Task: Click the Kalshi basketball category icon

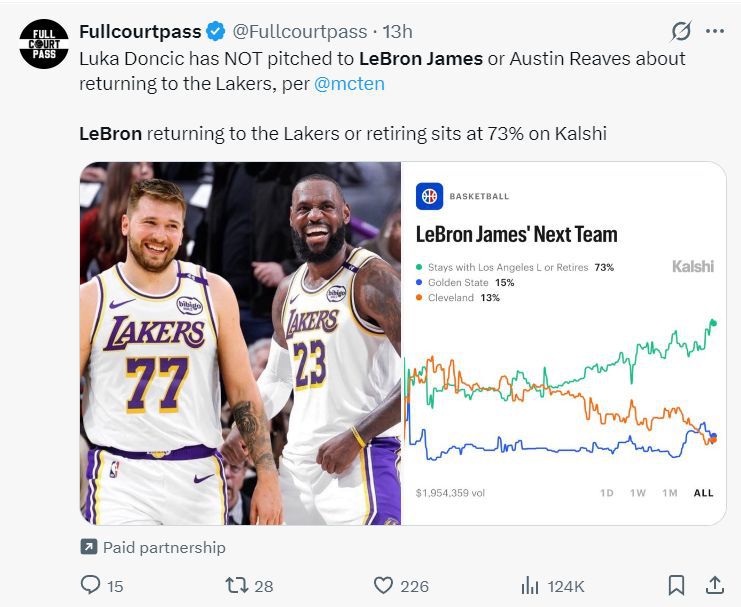Action: pyautogui.click(x=430, y=196)
